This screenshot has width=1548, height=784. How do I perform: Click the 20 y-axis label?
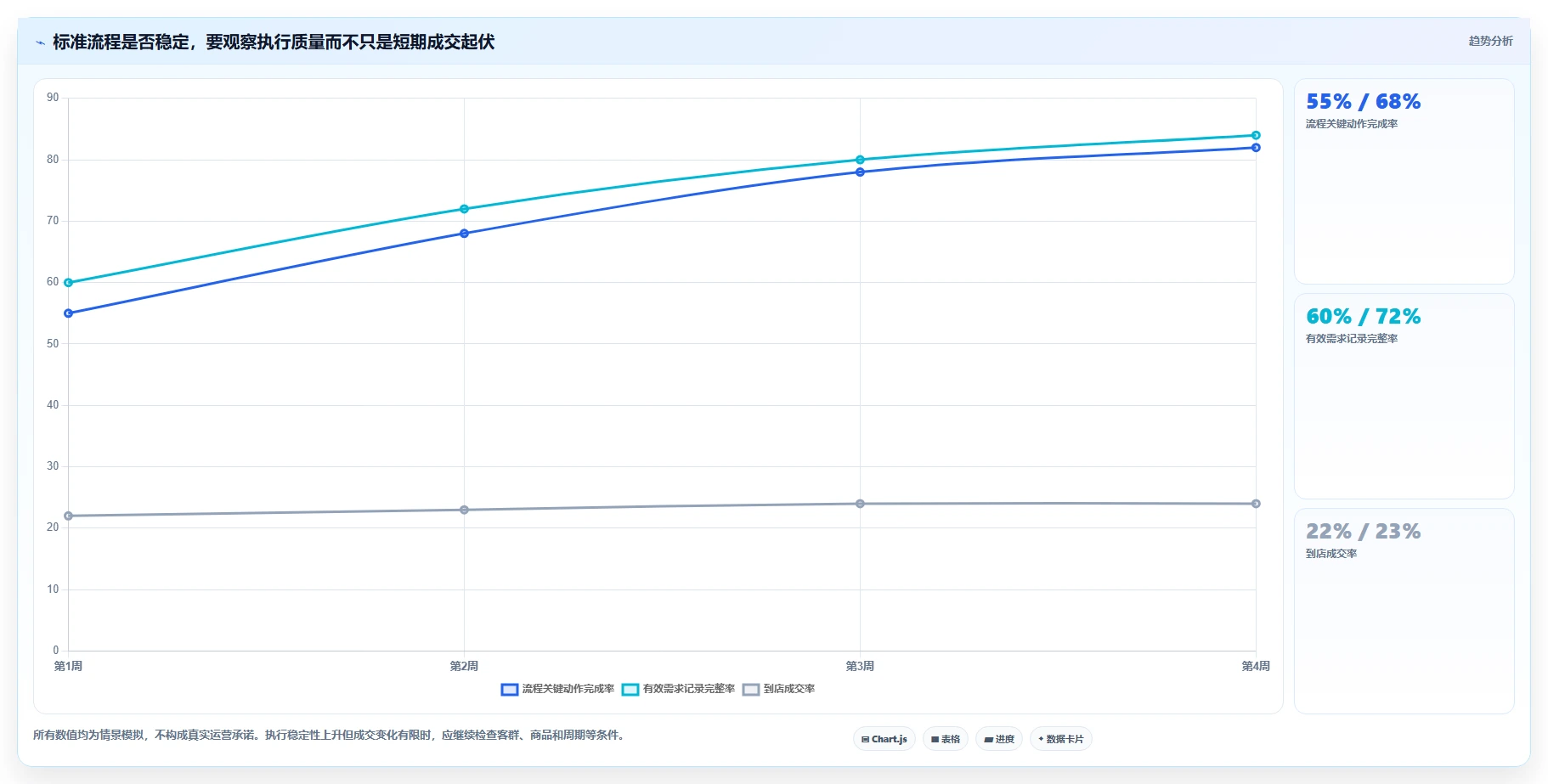53,527
